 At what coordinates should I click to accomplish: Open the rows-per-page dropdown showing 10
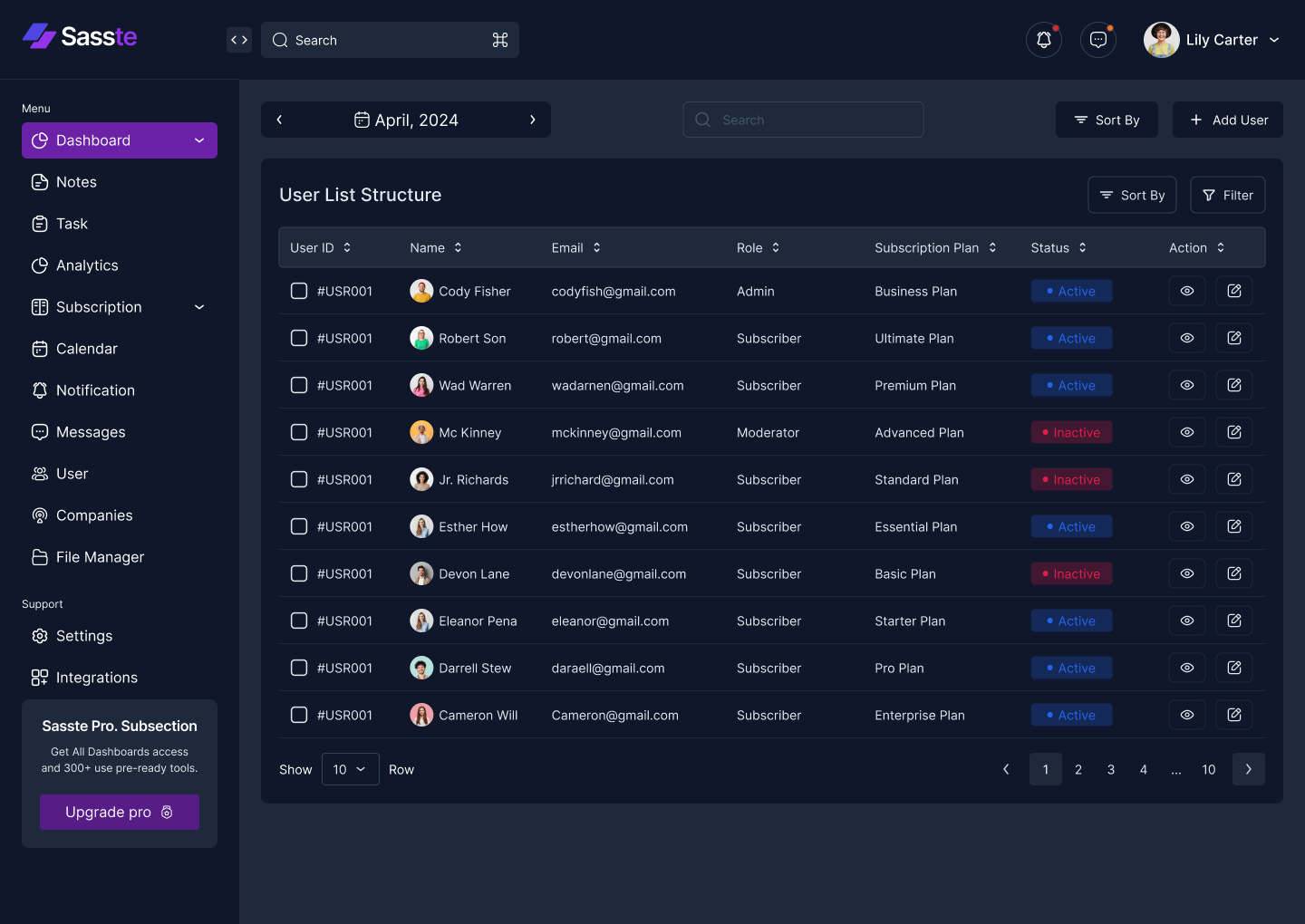[x=351, y=769]
